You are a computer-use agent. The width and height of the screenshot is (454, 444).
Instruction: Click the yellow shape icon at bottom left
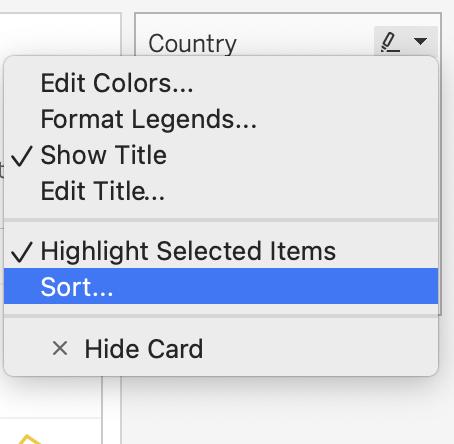[29, 439]
